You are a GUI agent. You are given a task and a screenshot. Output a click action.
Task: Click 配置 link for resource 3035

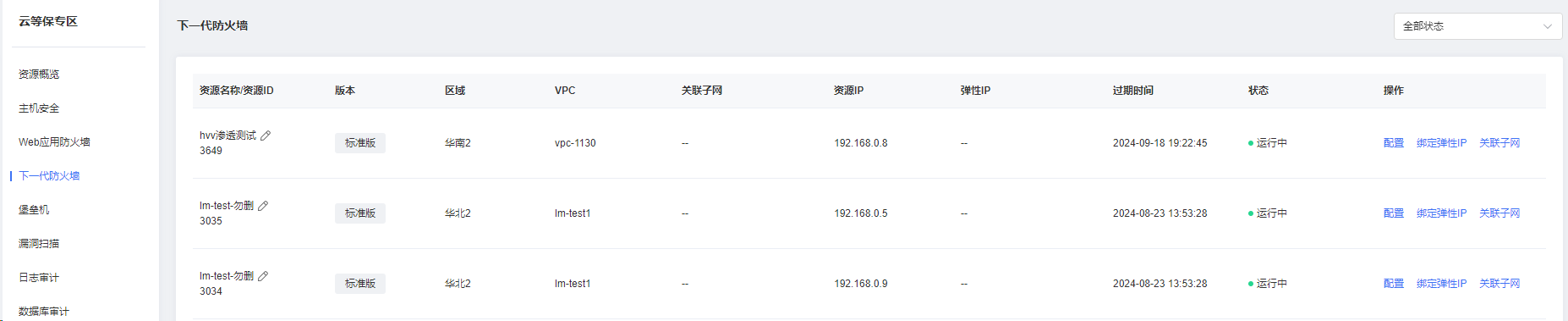pos(1394,213)
